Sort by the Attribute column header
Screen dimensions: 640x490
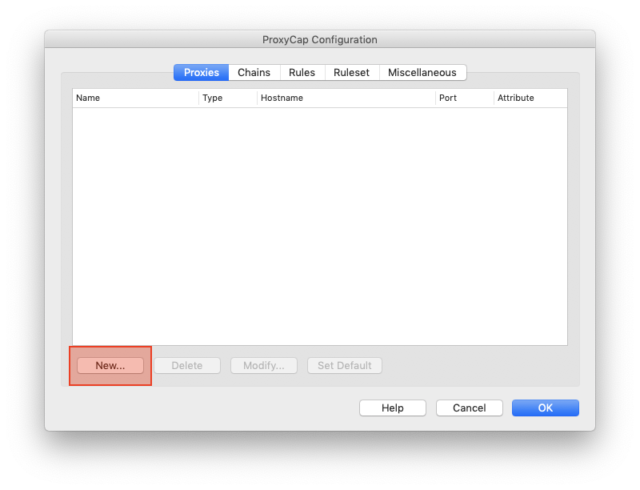[x=531, y=98]
